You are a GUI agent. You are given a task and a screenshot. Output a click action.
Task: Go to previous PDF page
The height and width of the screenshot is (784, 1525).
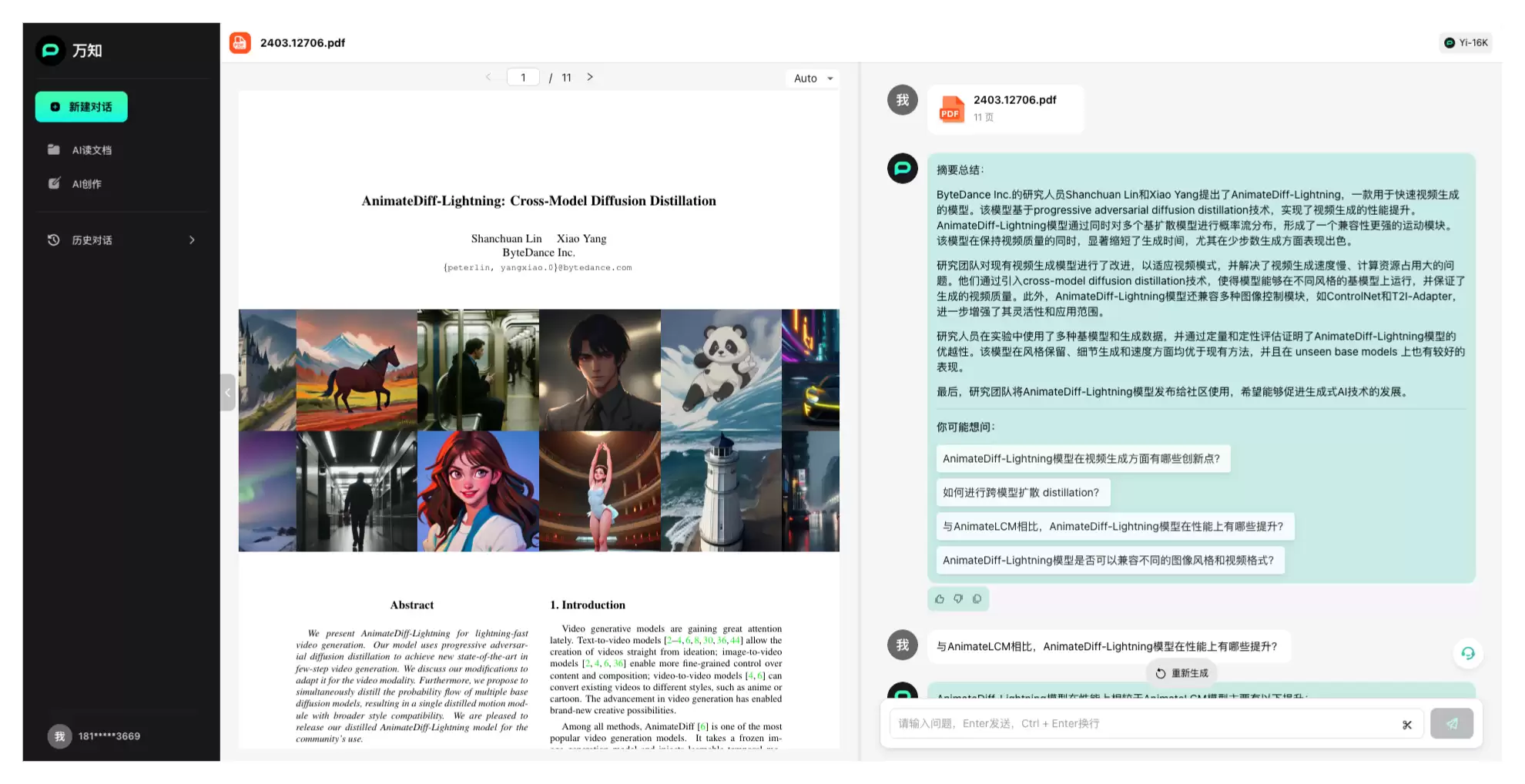click(488, 77)
